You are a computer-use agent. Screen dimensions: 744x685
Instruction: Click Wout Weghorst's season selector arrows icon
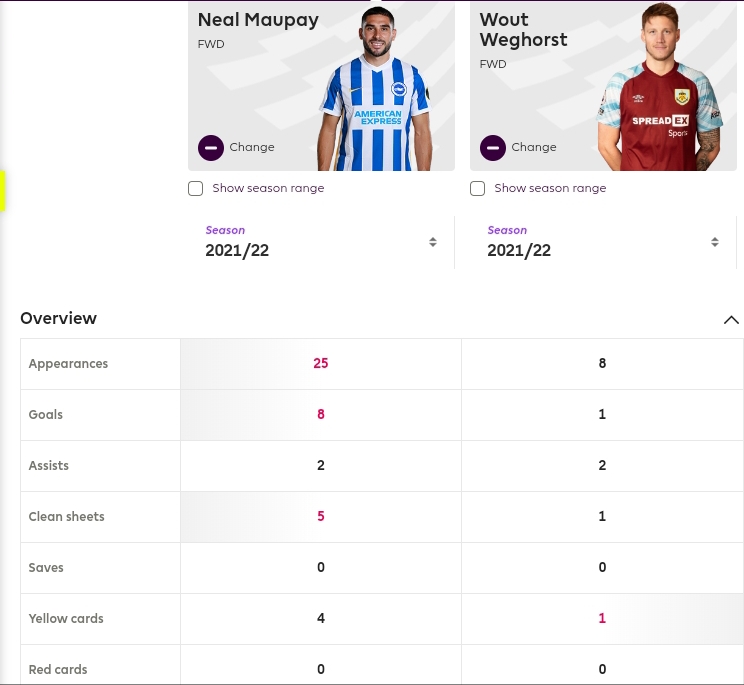pyautogui.click(x=715, y=242)
